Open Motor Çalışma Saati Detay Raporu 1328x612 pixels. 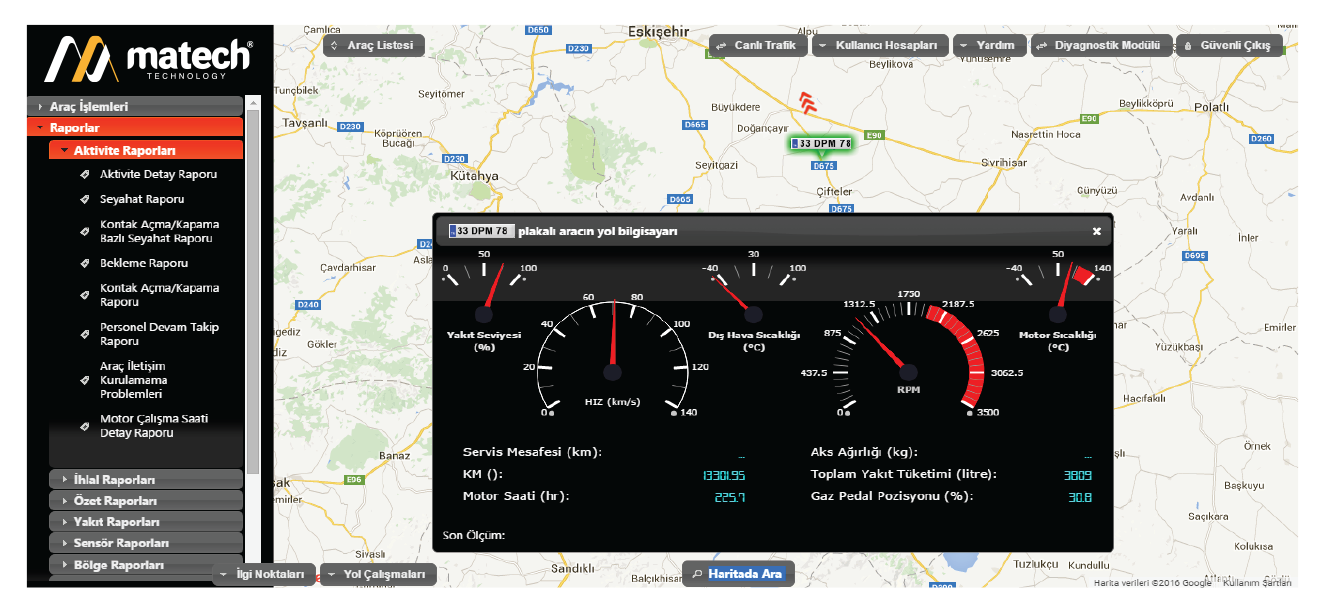153,426
